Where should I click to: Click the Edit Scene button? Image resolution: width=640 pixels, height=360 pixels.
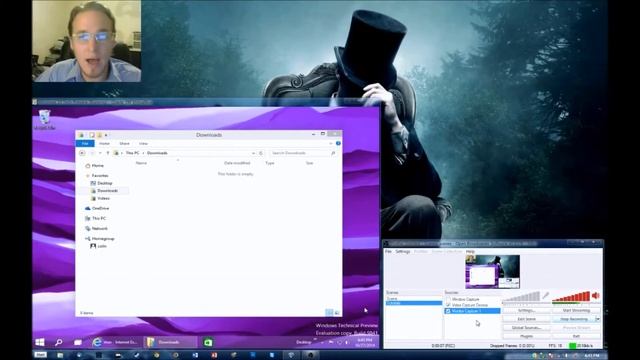[x=527, y=319]
